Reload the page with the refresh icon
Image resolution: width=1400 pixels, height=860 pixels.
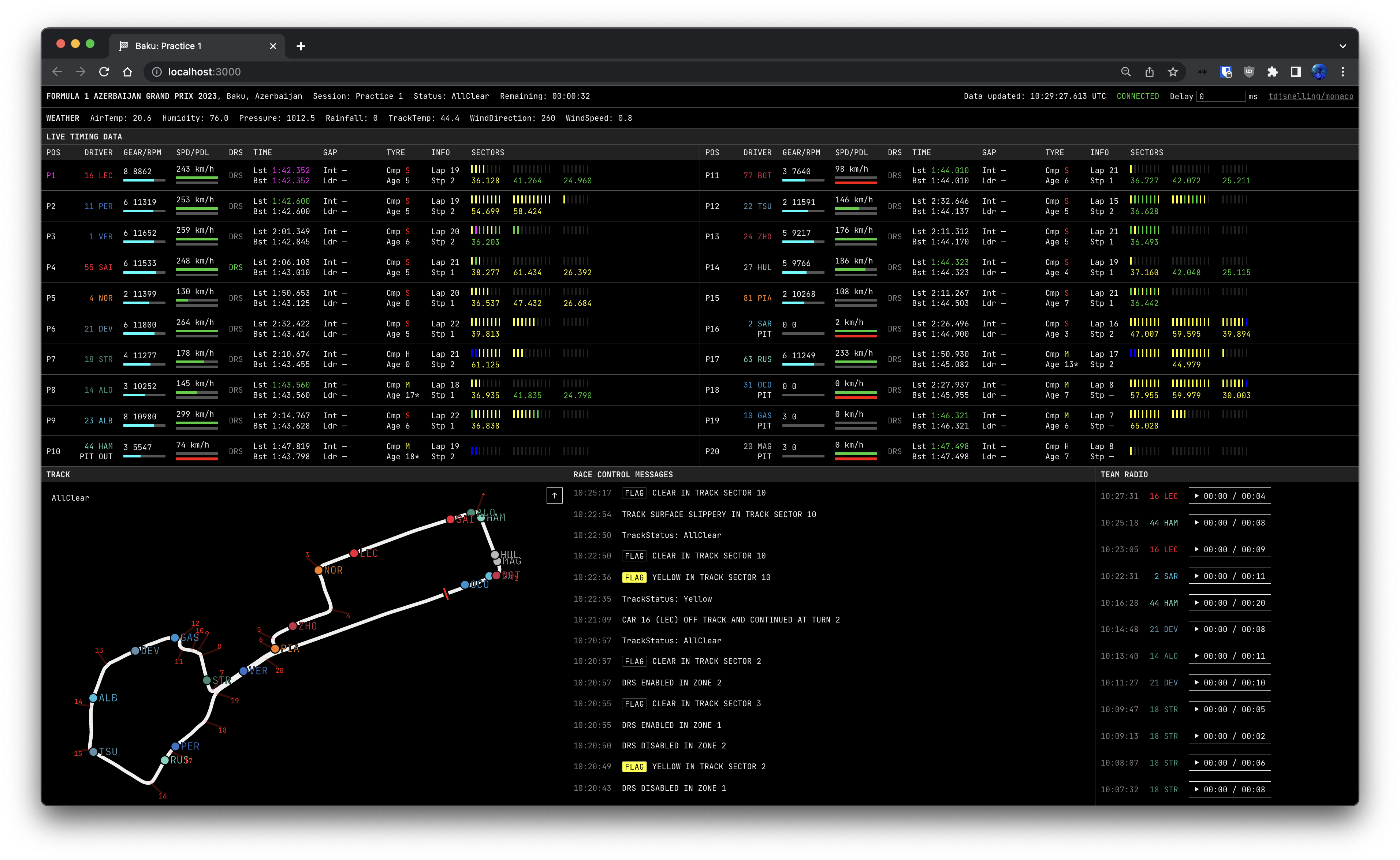(104, 72)
